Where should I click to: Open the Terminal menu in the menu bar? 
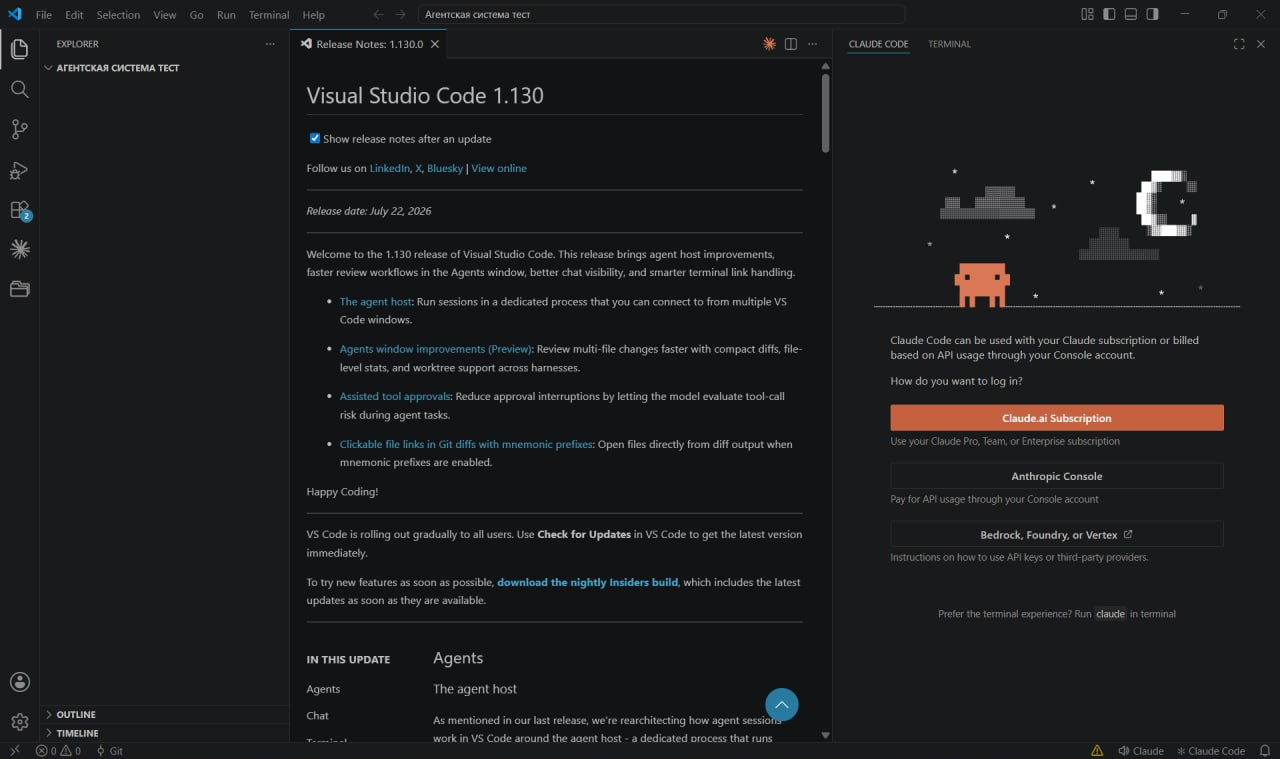[x=269, y=15]
